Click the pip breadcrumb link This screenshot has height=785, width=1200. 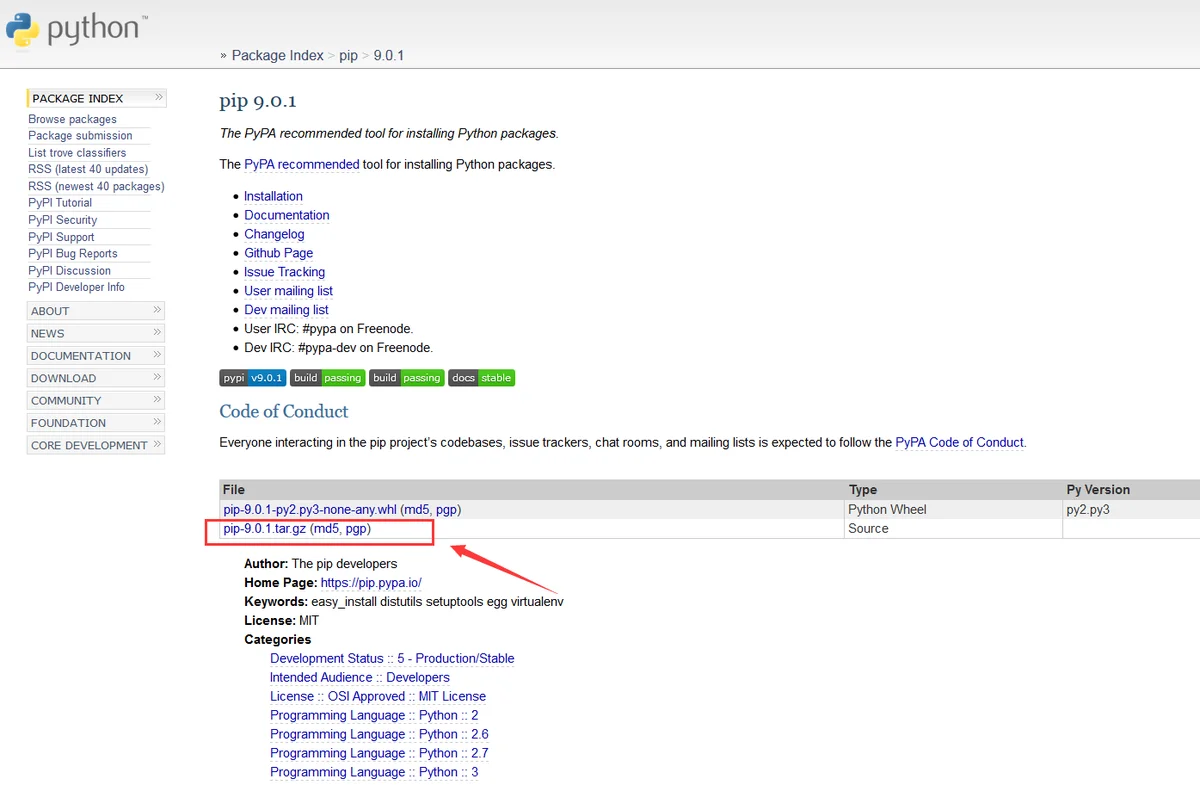tap(348, 56)
